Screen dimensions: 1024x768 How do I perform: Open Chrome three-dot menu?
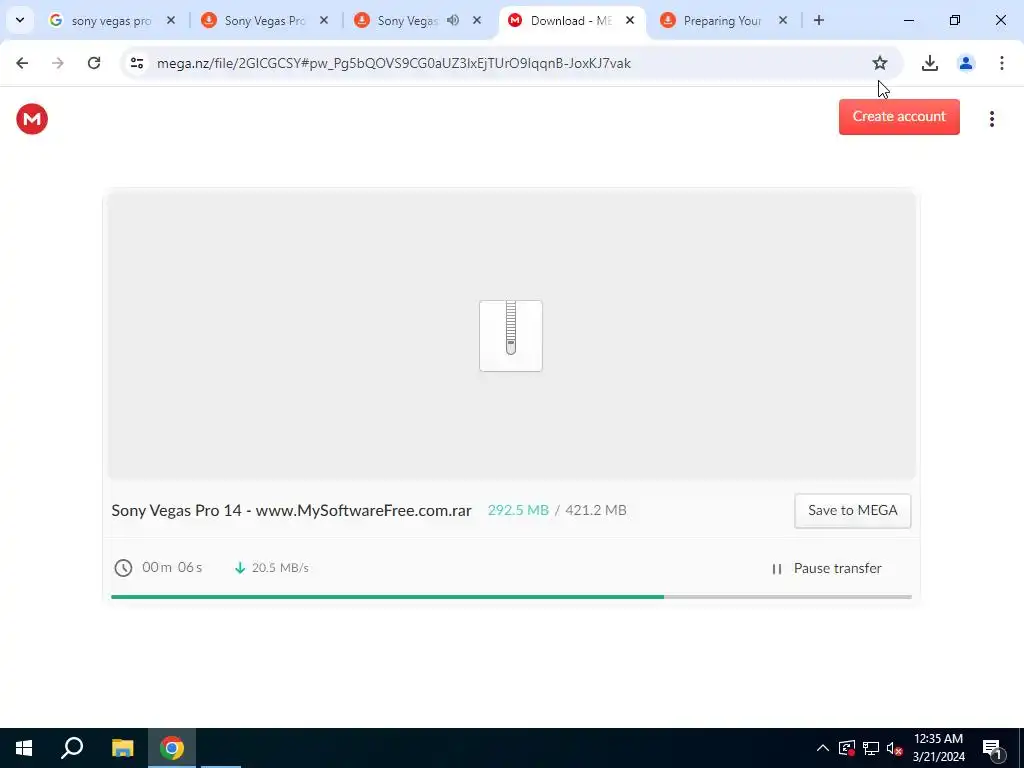click(1001, 63)
